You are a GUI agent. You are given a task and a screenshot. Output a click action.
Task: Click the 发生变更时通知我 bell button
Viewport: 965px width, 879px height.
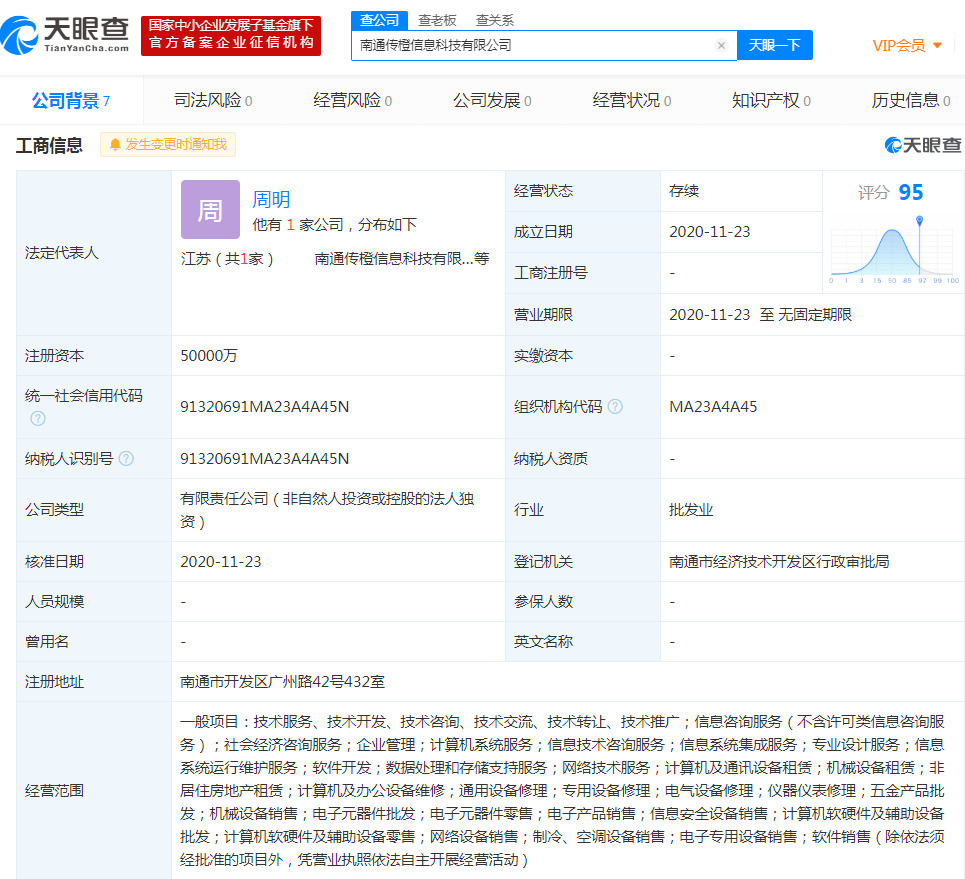click(x=168, y=145)
